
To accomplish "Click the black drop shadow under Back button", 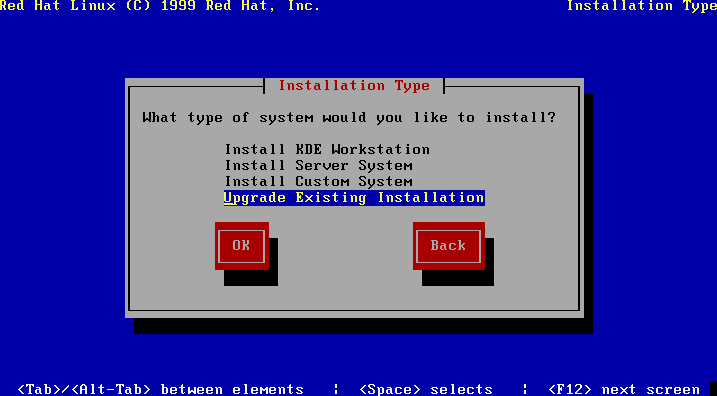I will point(458,278).
